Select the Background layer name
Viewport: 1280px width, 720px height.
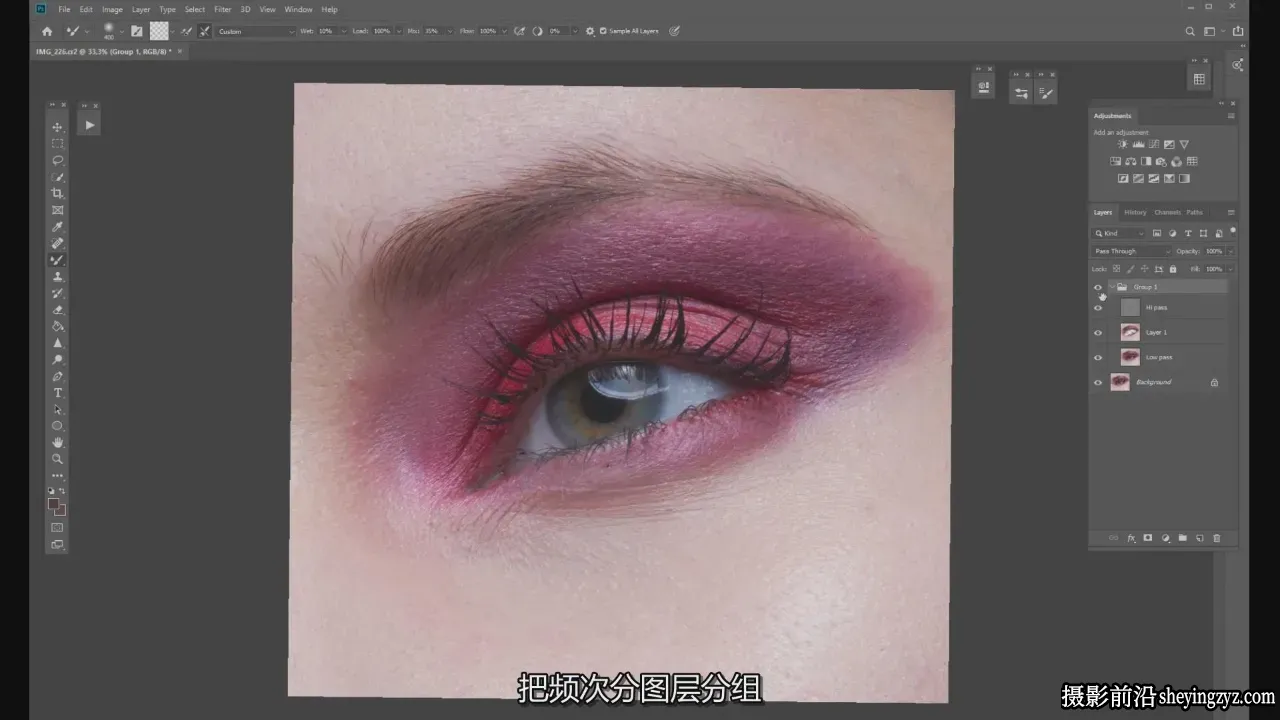point(1153,382)
